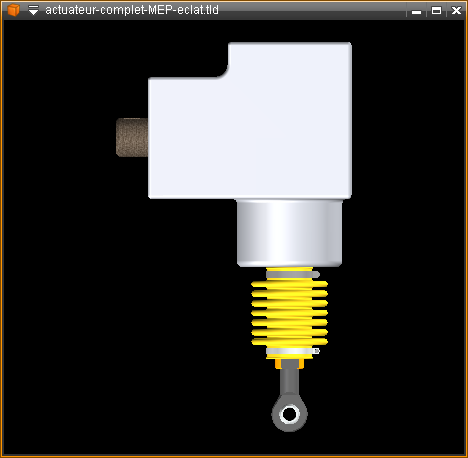The width and height of the screenshot is (468, 458).
Task: Select the orange nut below the bellows
Action: pos(289,364)
